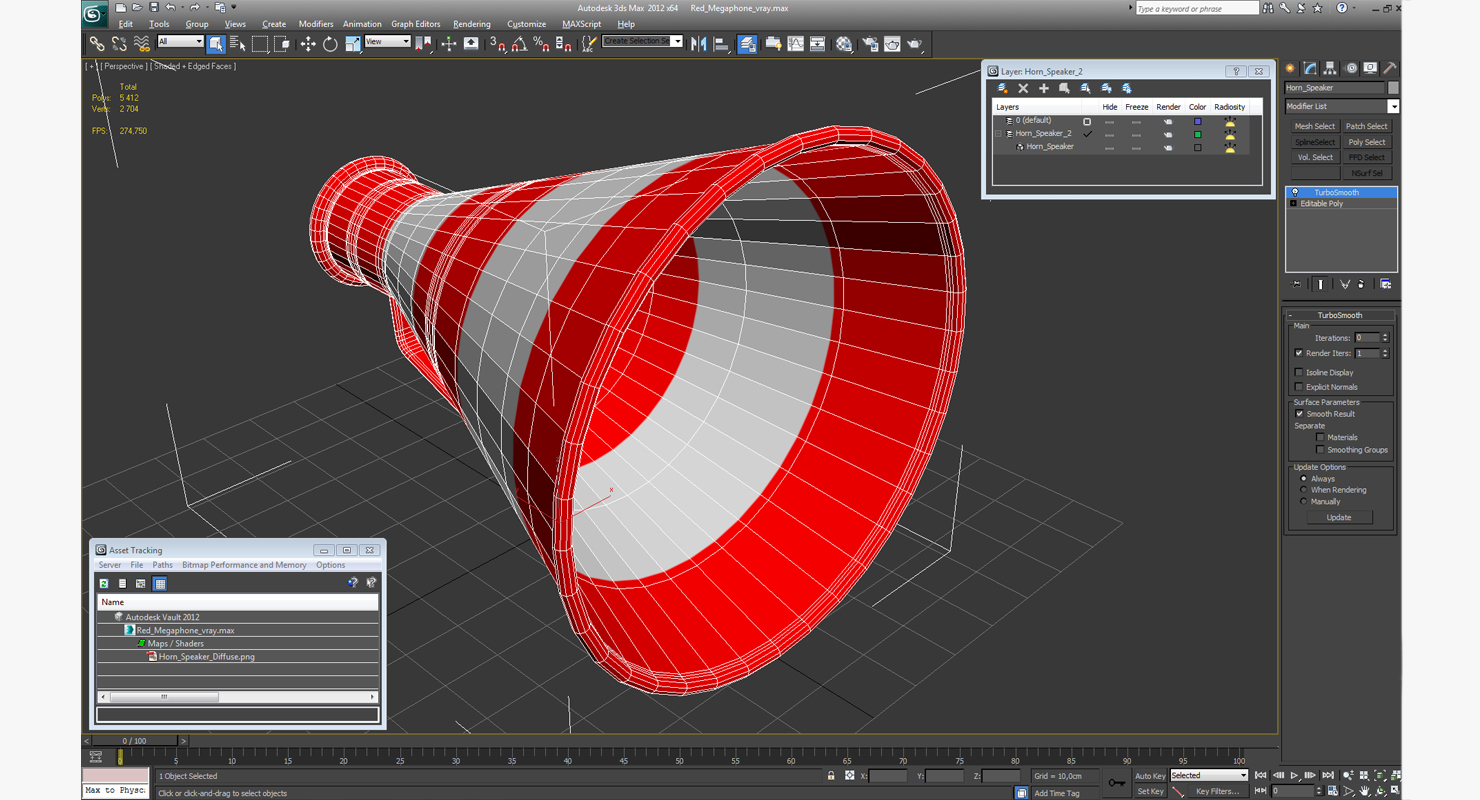Screen dimensions: 1480x800
Task: Click the selection lock toggle padlock
Action: (x=830, y=776)
